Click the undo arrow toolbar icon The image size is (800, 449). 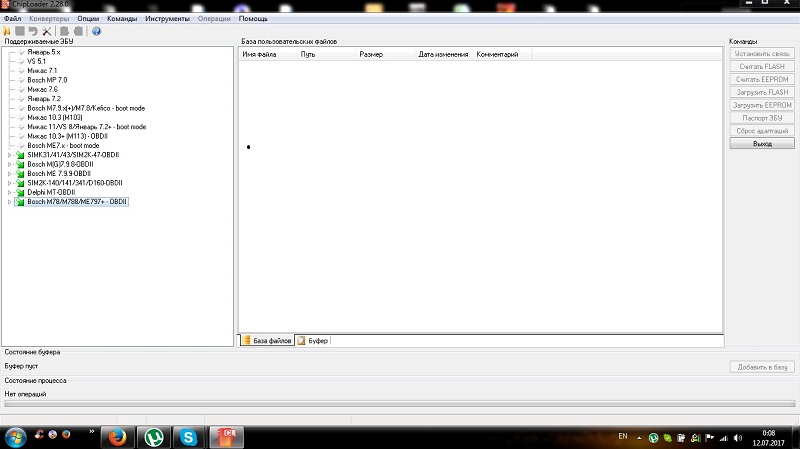coord(32,31)
